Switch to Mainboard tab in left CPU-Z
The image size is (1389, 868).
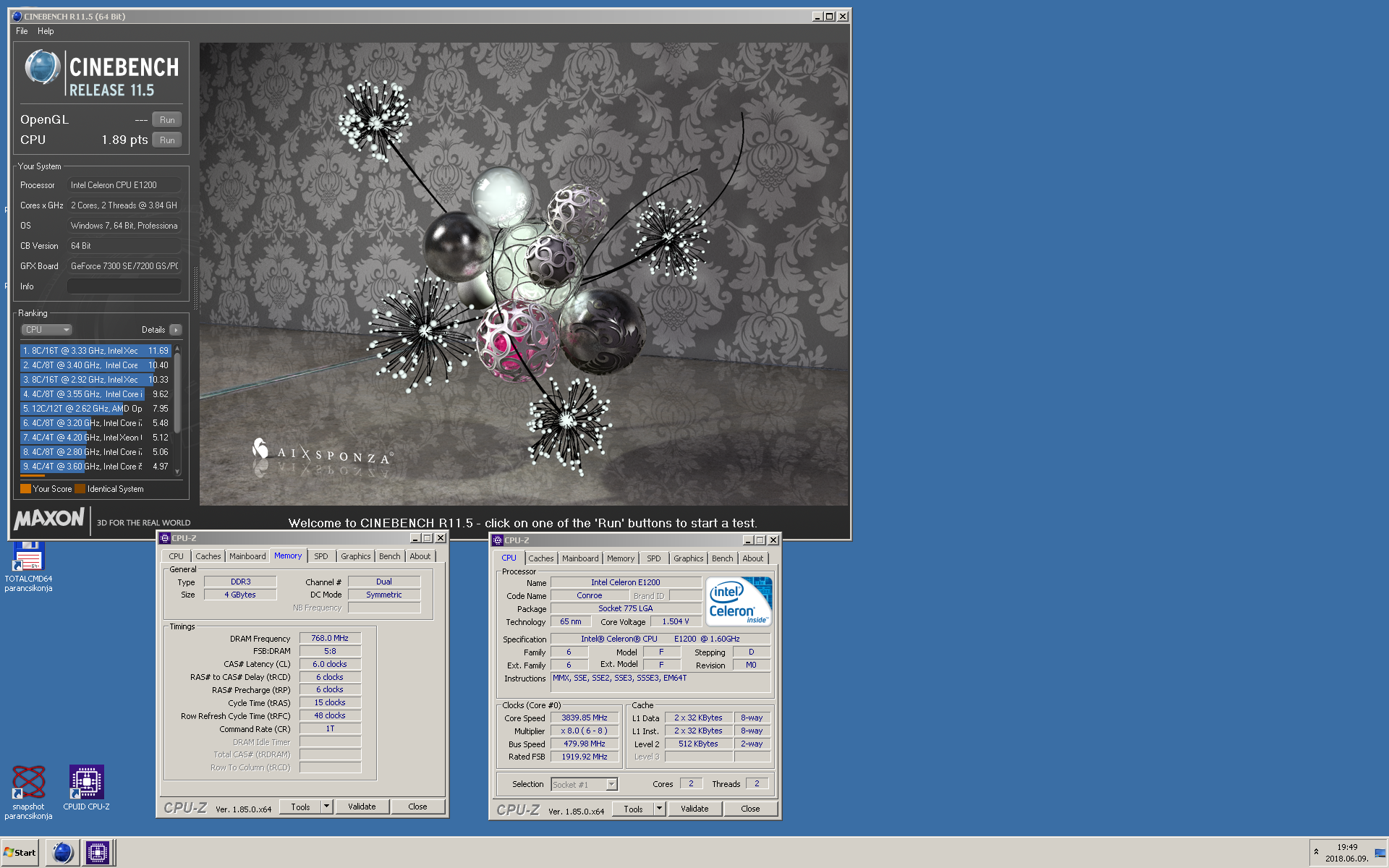[247, 556]
